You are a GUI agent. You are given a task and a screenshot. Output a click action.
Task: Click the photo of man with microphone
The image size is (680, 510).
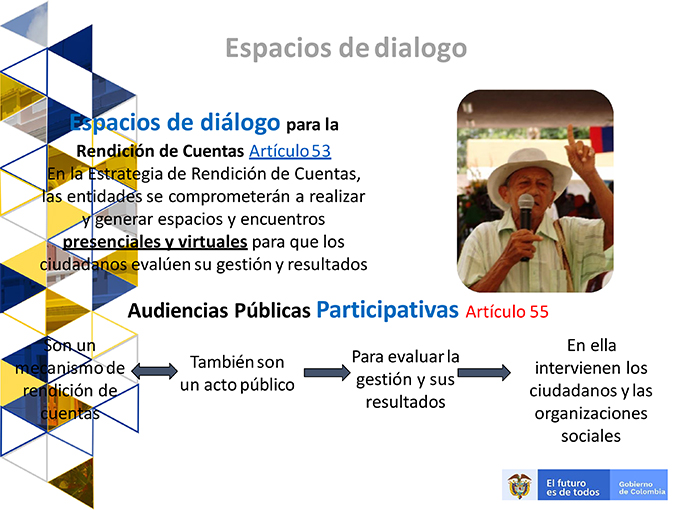535,191
